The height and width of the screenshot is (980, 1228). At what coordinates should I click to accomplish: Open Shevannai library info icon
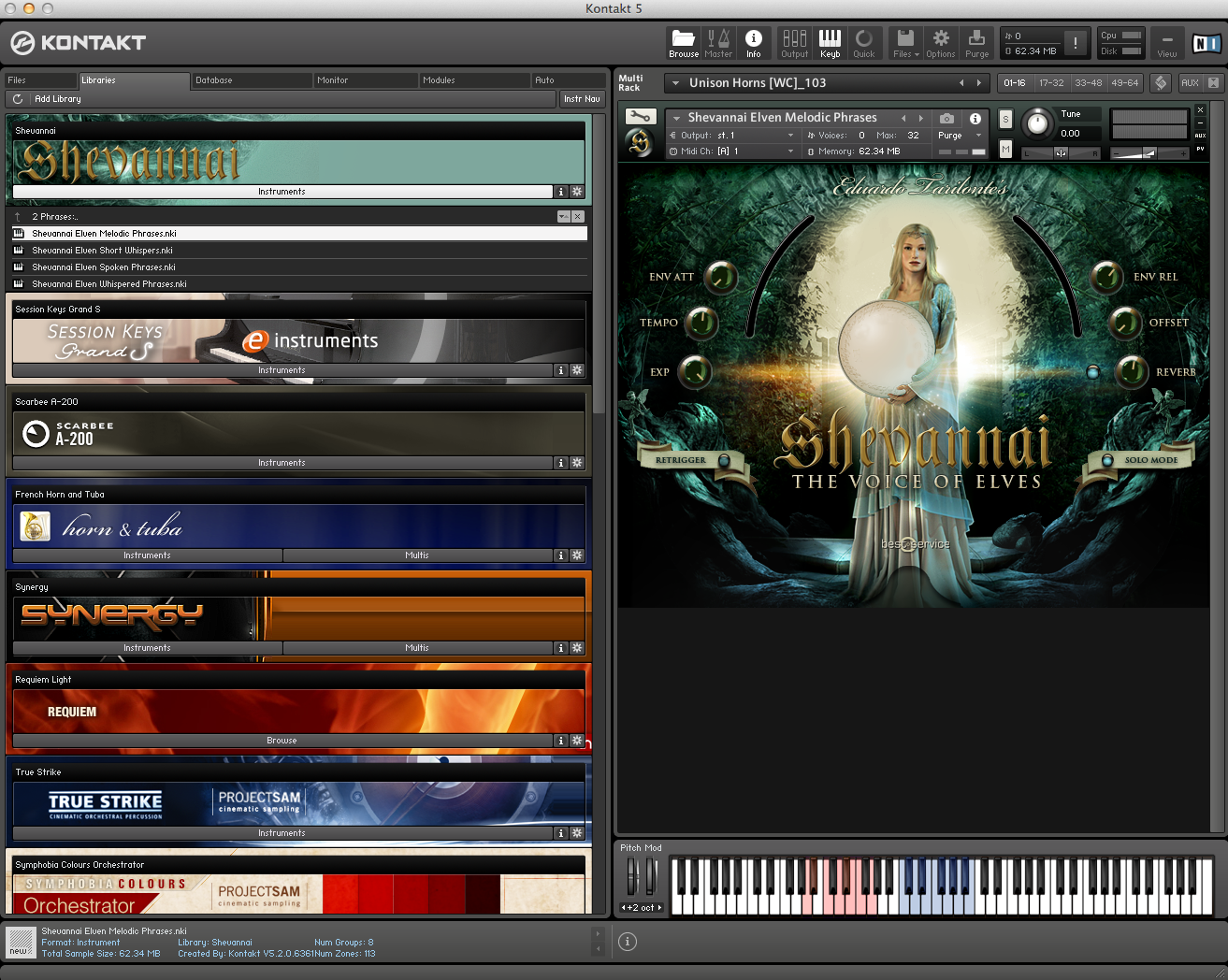coord(561,192)
